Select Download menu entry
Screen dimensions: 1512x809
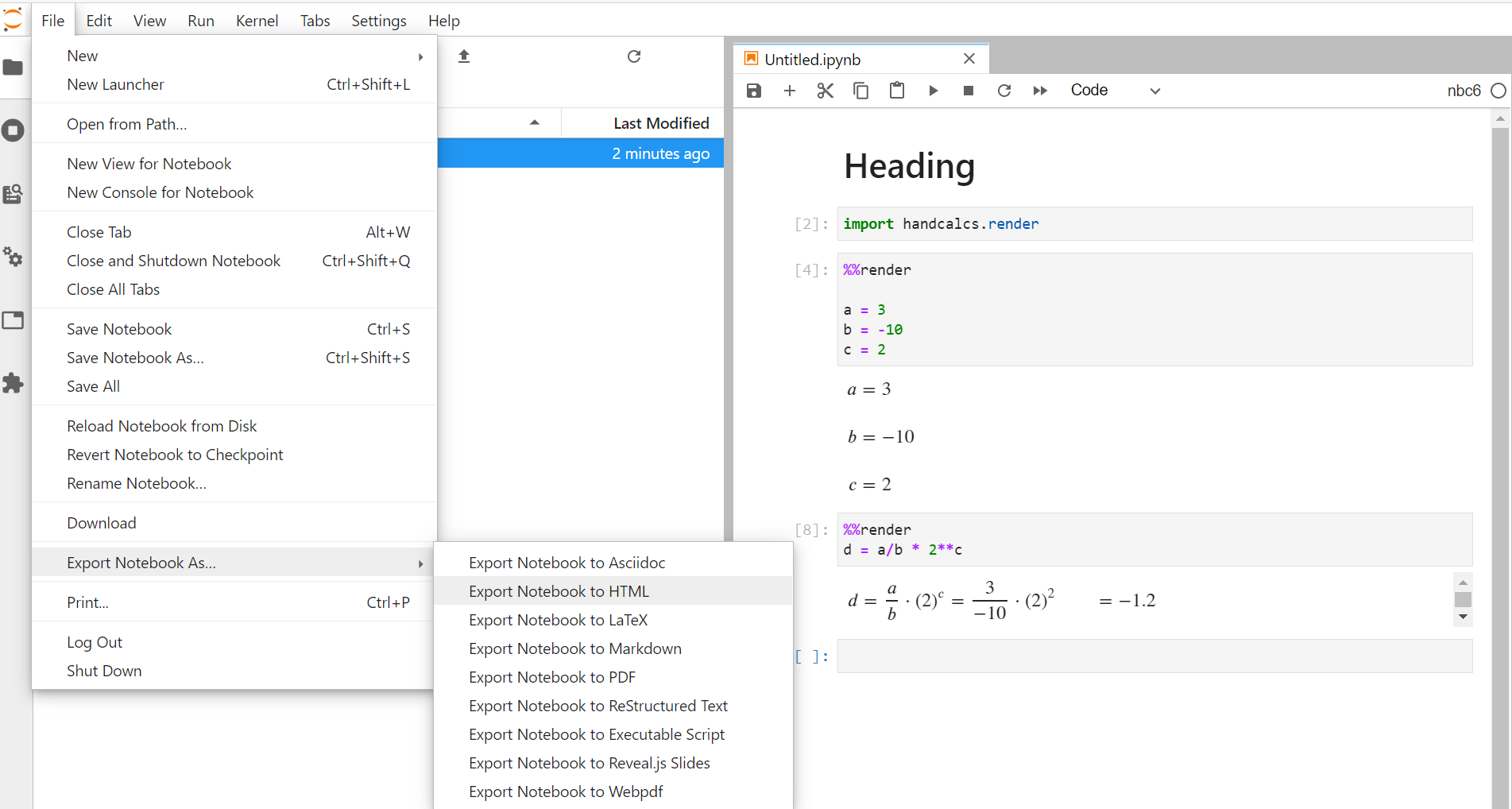(x=234, y=523)
